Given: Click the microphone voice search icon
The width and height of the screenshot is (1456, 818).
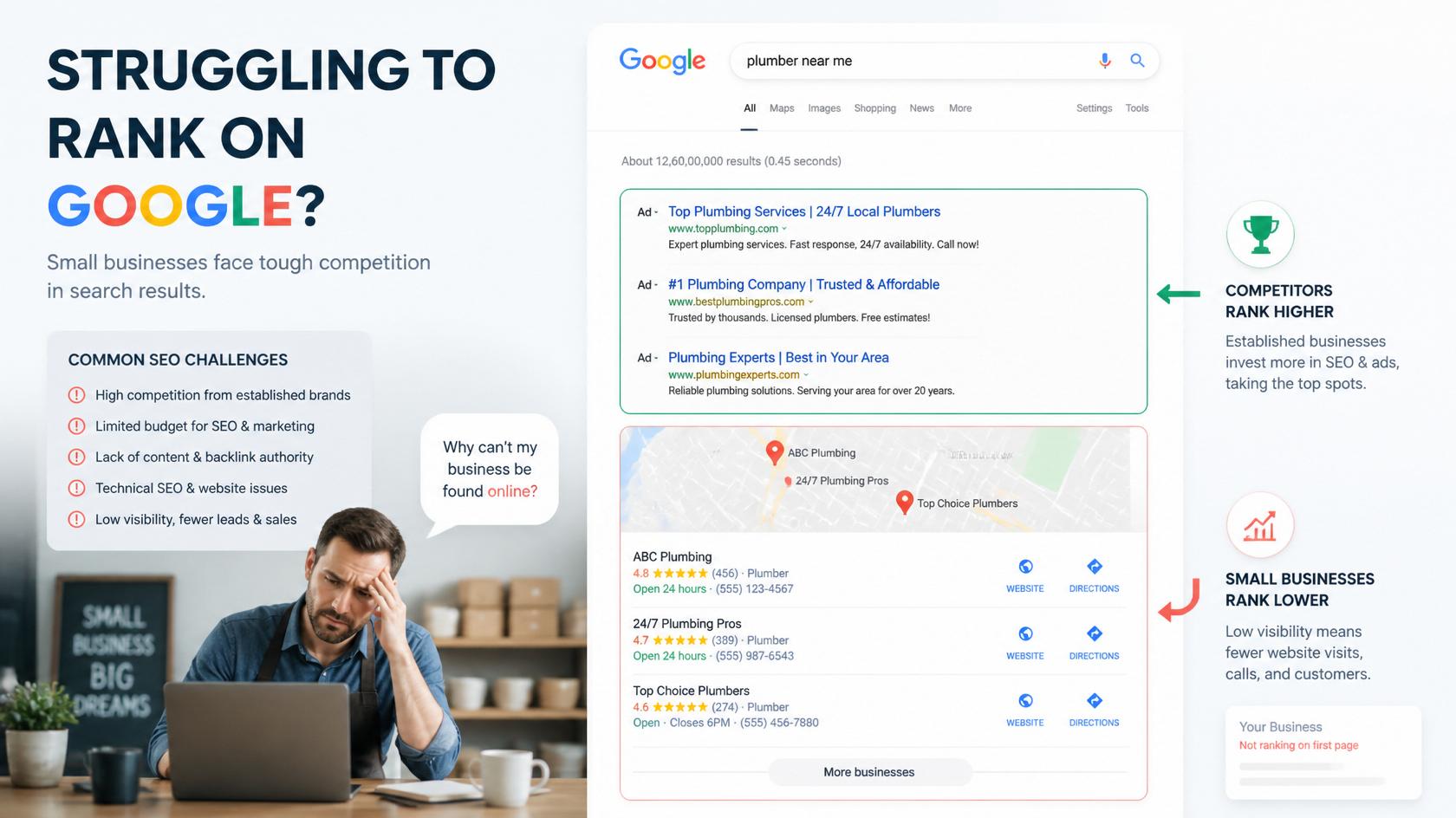Looking at the screenshot, I should (1104, 61).
